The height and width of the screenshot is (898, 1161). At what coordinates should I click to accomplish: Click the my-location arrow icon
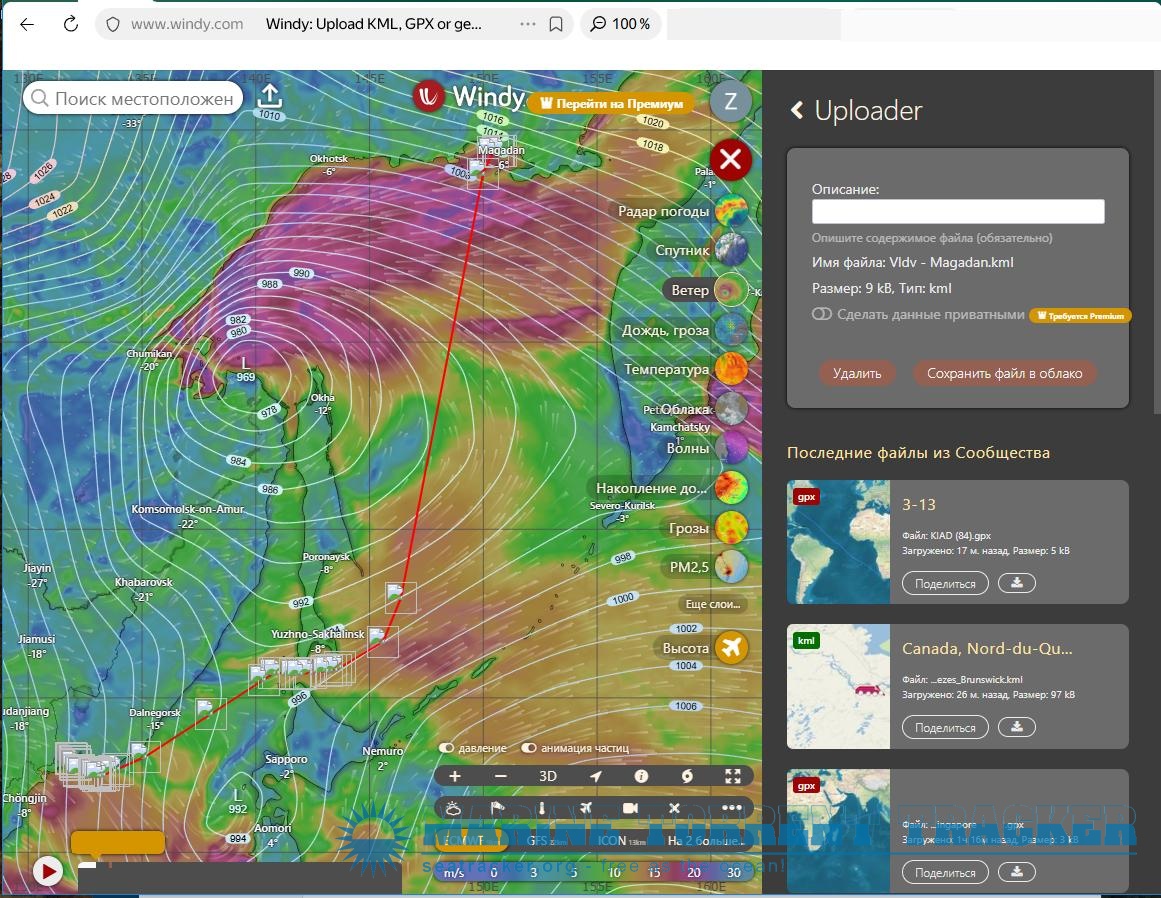pos(595,776)
